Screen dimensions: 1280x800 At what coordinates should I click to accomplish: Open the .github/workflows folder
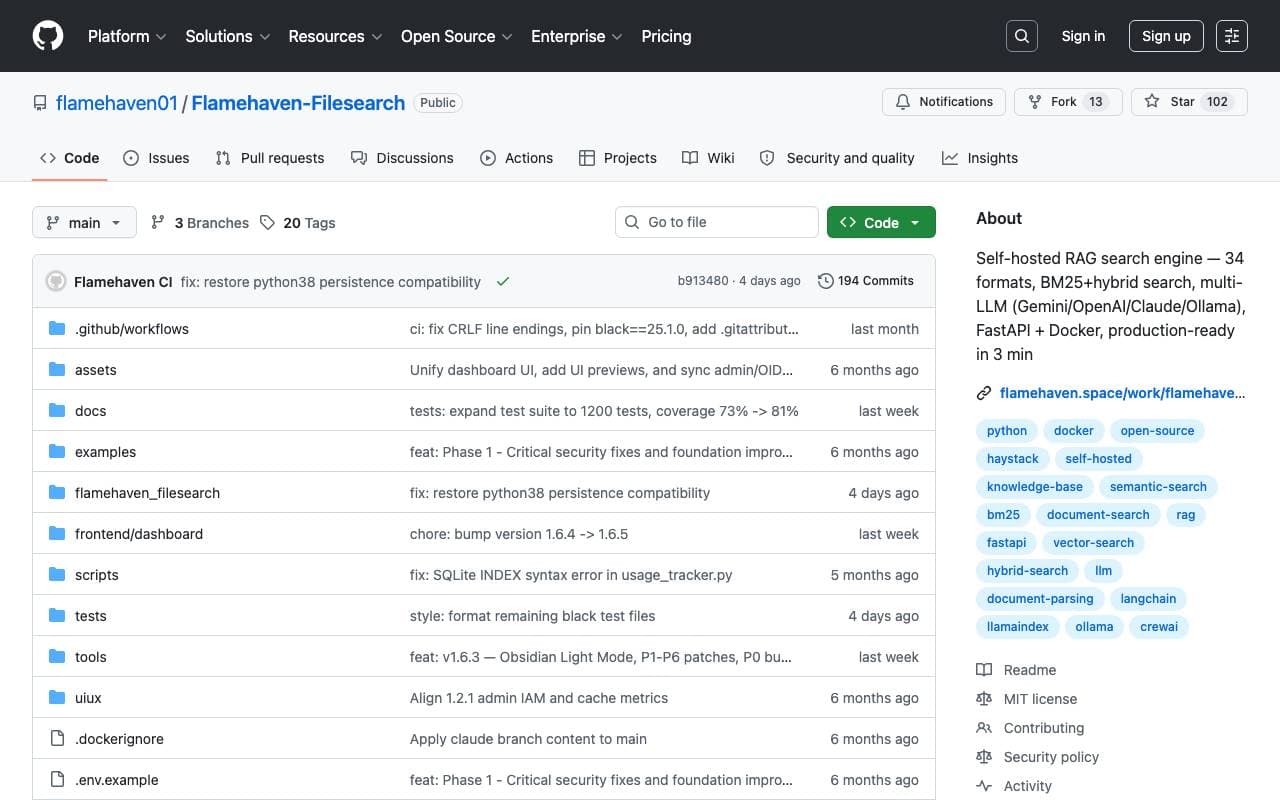tap(131, 329)
